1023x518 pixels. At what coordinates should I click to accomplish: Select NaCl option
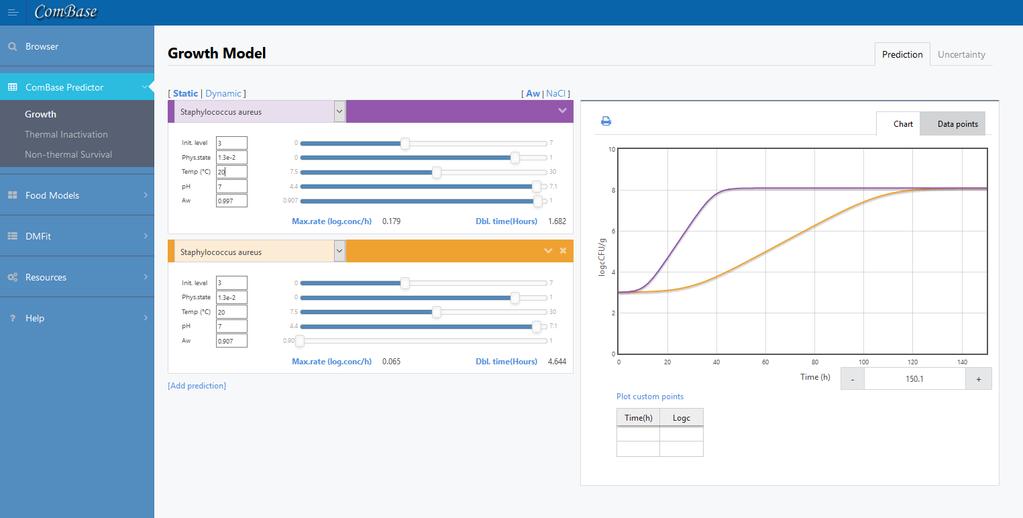pyautogui.click(x=556, y=93)
